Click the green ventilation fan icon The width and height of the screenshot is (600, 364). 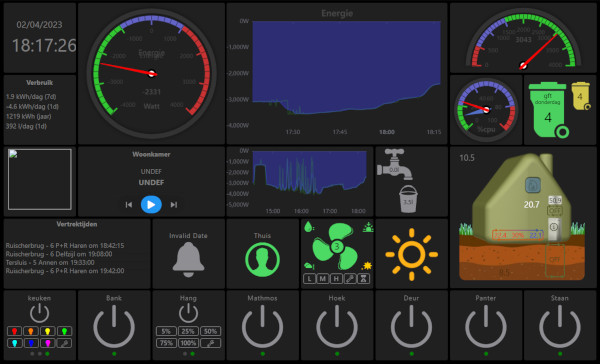[336, 247]
